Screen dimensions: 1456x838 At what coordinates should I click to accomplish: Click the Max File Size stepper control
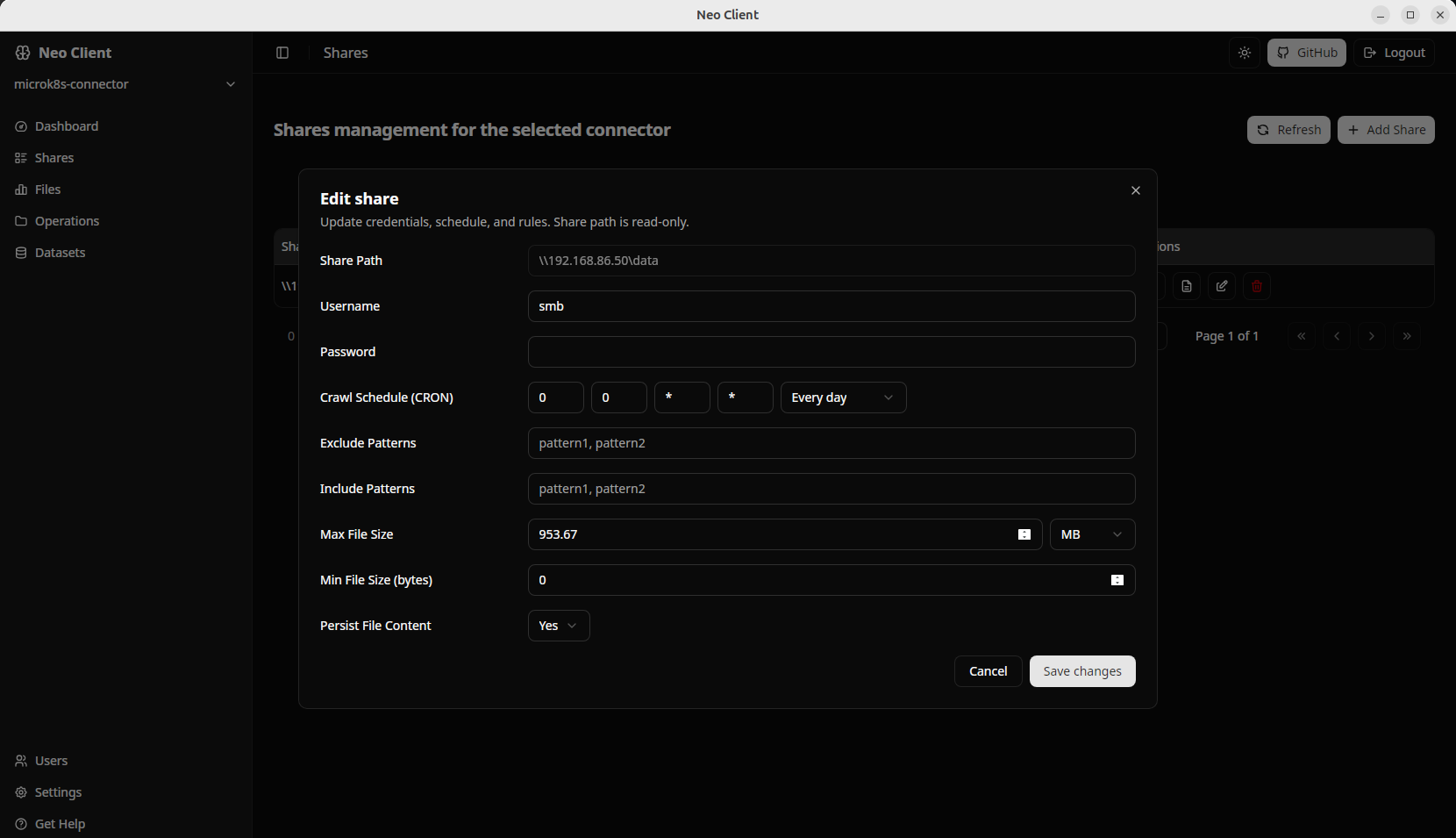1024,534
